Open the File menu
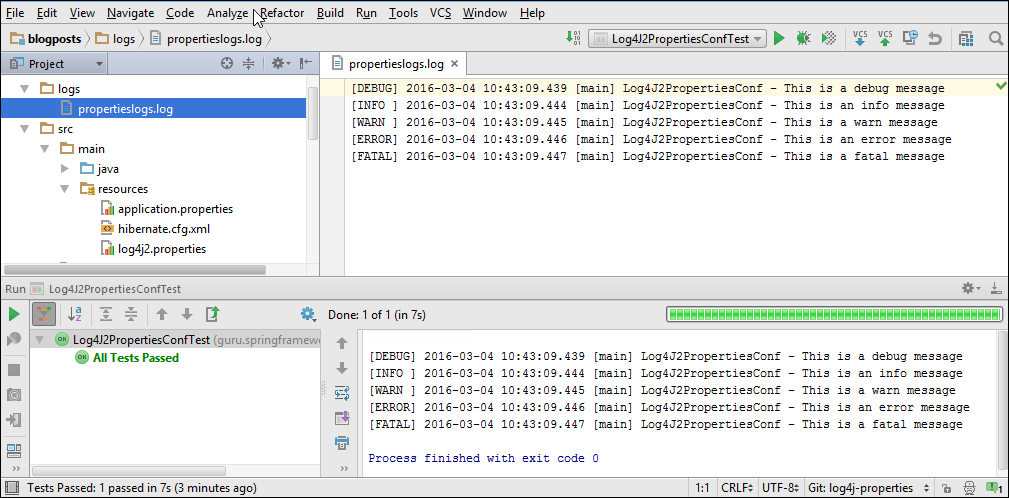Image resolution: width=1009 pixels, height=498 pixels. click(15, 13)
